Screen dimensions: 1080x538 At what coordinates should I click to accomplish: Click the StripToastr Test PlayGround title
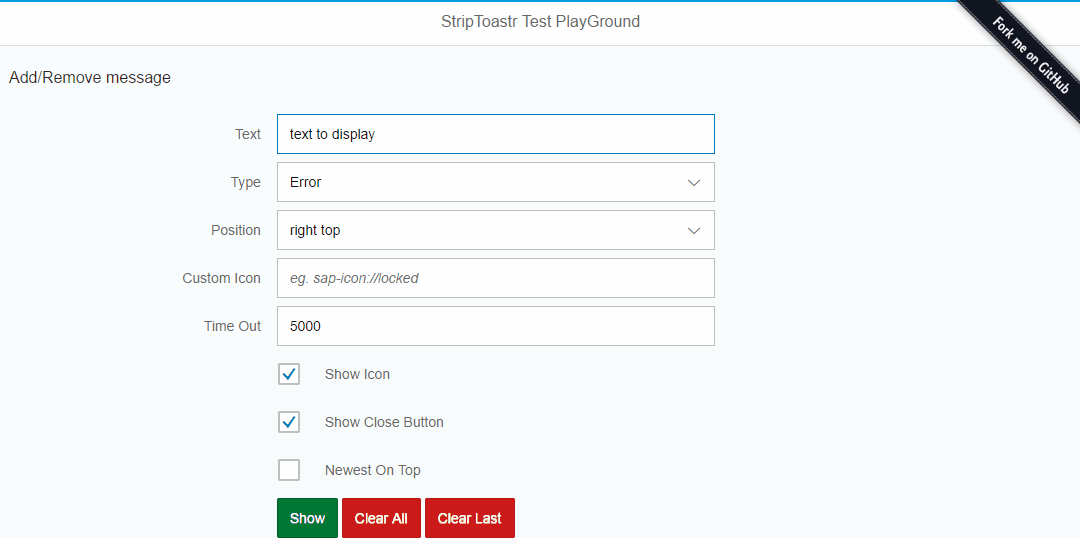click(x=540, y=22)
